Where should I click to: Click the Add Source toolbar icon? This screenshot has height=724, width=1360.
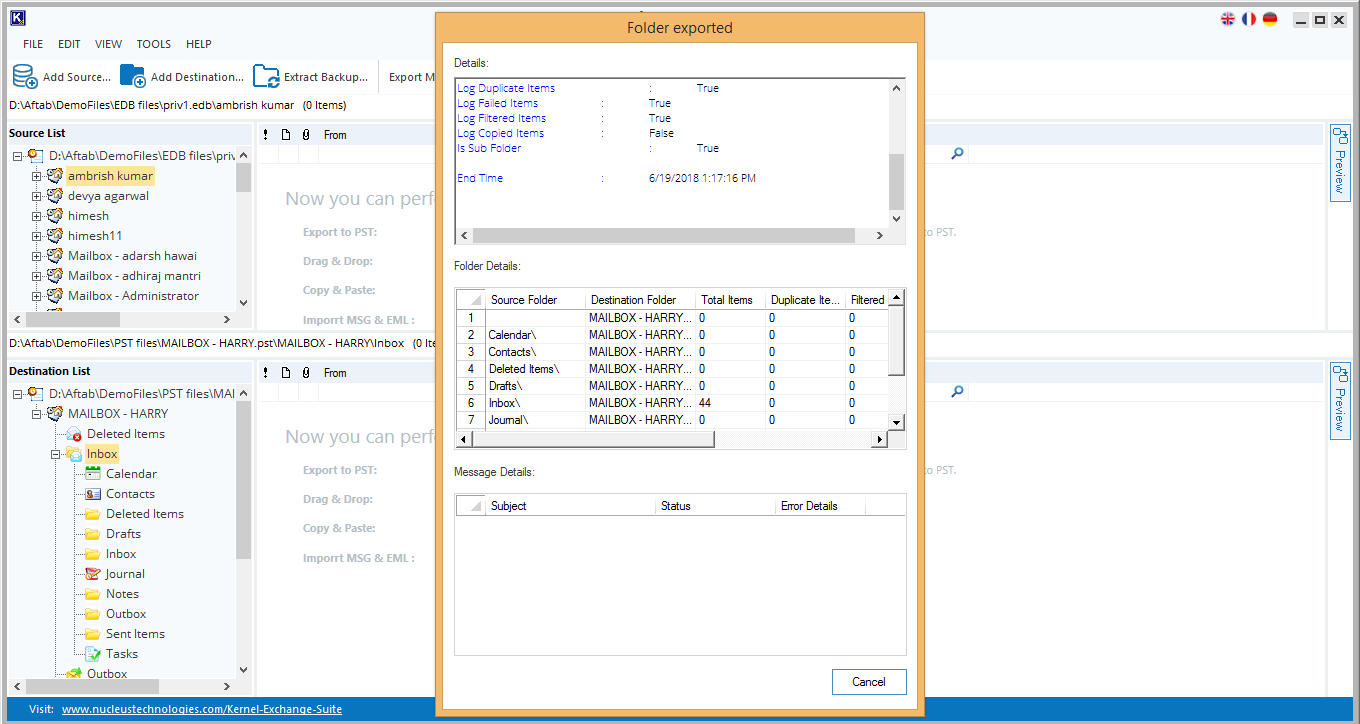point(25,76)
